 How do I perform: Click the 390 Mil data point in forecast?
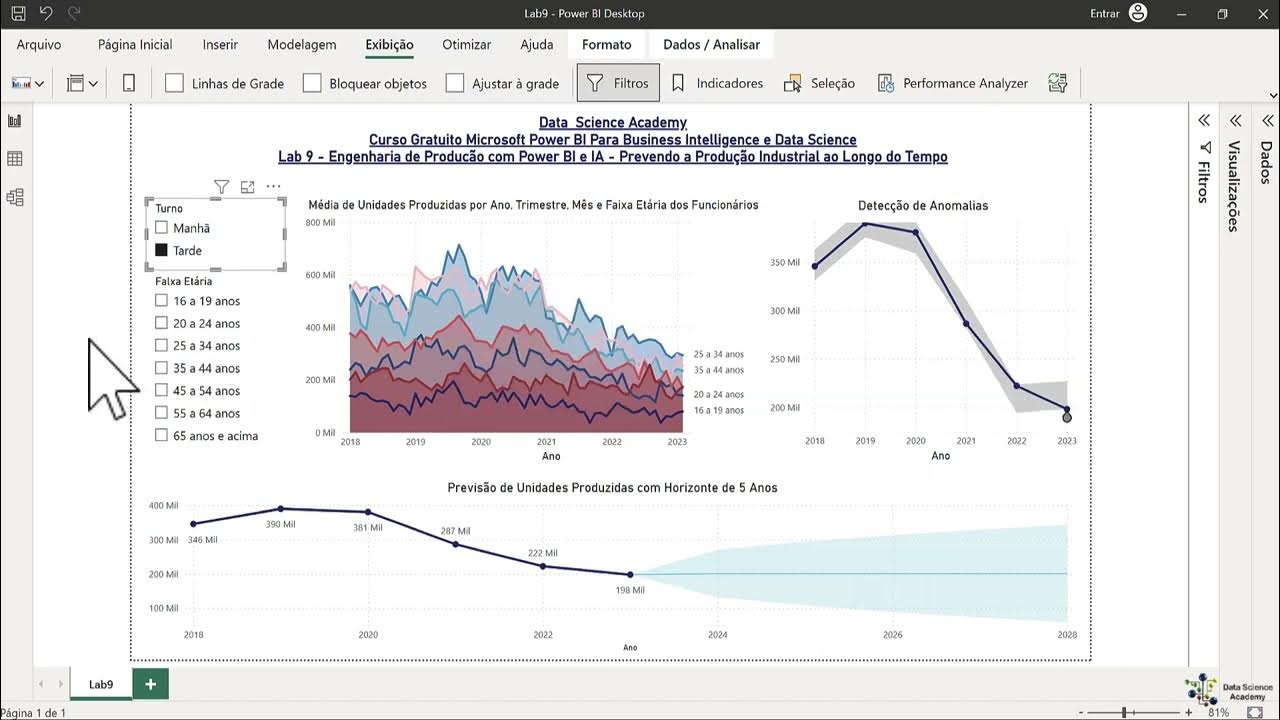[x=280, y=509]
